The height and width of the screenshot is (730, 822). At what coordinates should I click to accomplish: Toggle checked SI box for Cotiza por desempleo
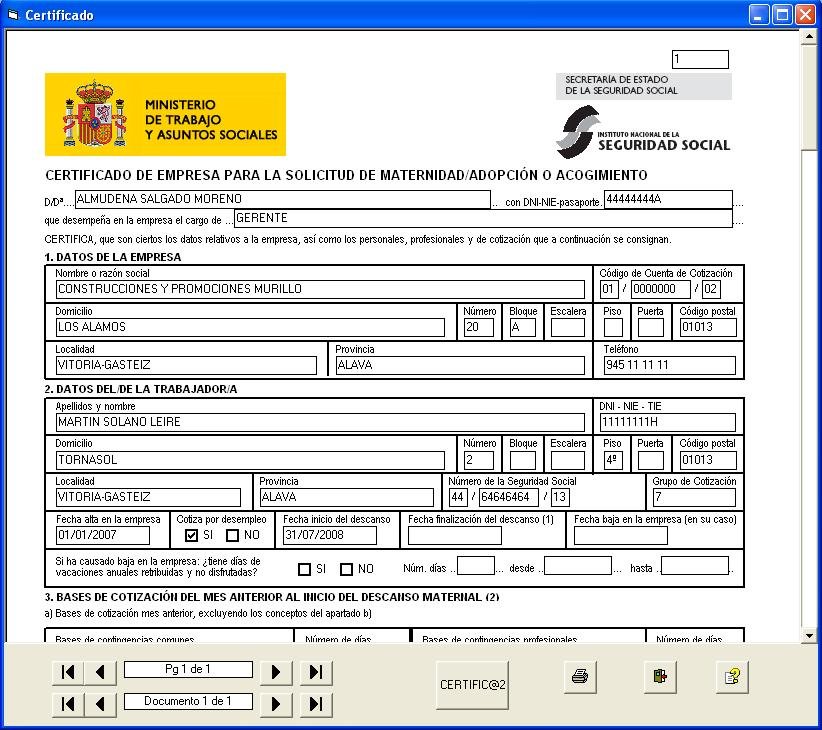pos(192,536)
